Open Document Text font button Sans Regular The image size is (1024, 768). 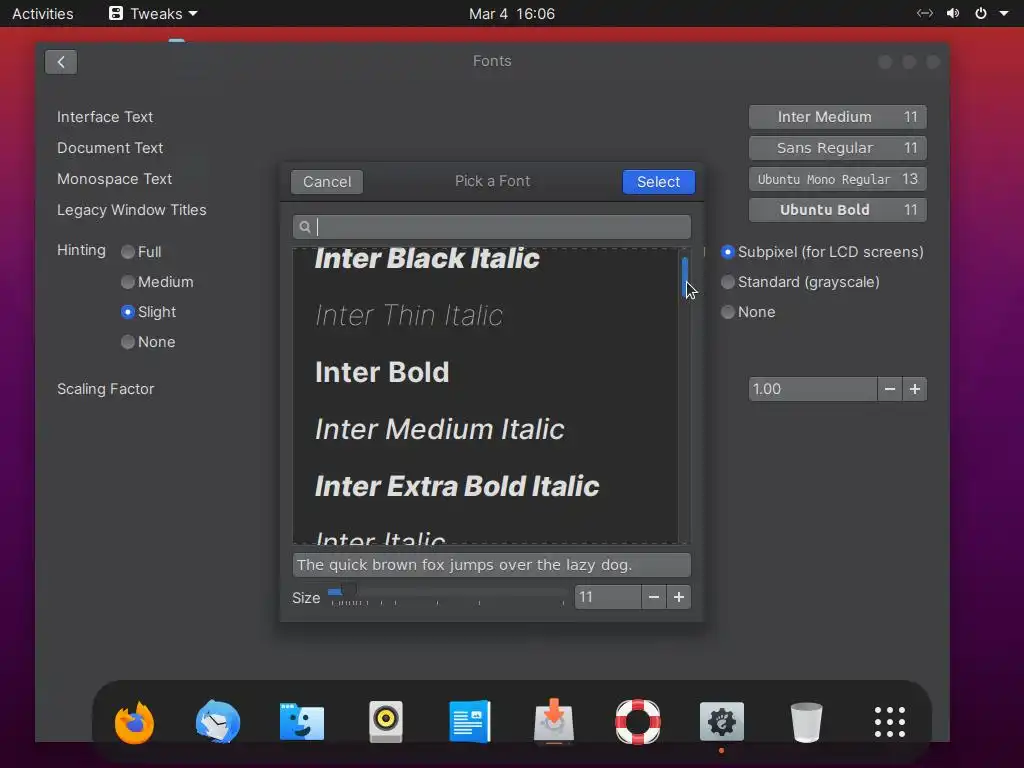click(x=838, y=148)
